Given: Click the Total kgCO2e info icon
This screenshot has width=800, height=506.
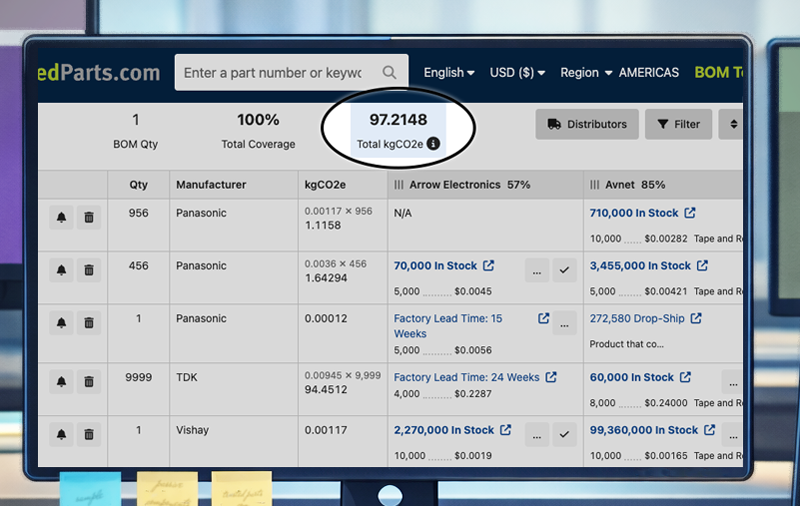Looking at the screenshot, I should [x=433, y=144].
